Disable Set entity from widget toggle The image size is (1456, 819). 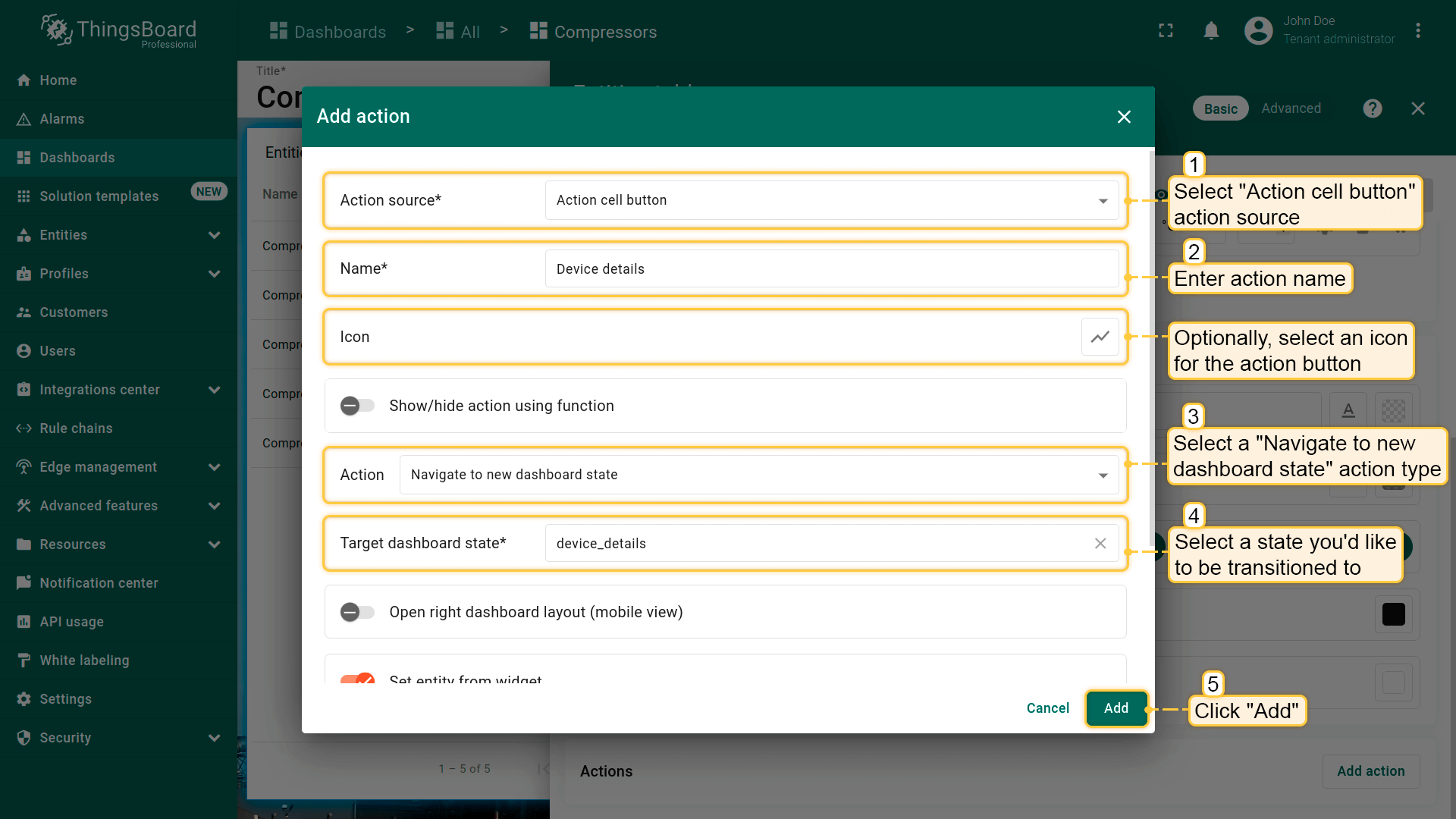[x=357, y=679]
